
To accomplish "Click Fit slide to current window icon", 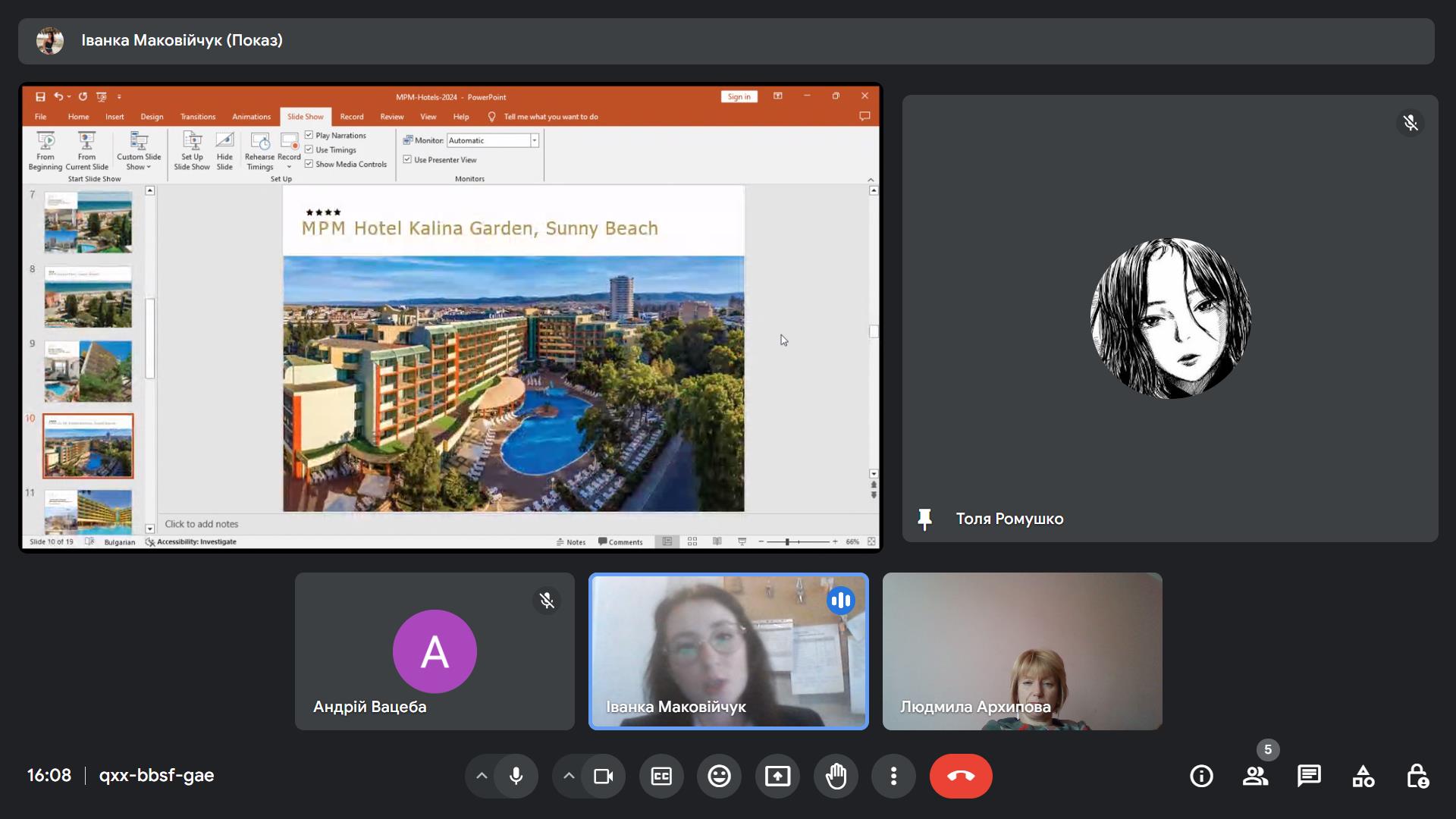I will [871, 541].
